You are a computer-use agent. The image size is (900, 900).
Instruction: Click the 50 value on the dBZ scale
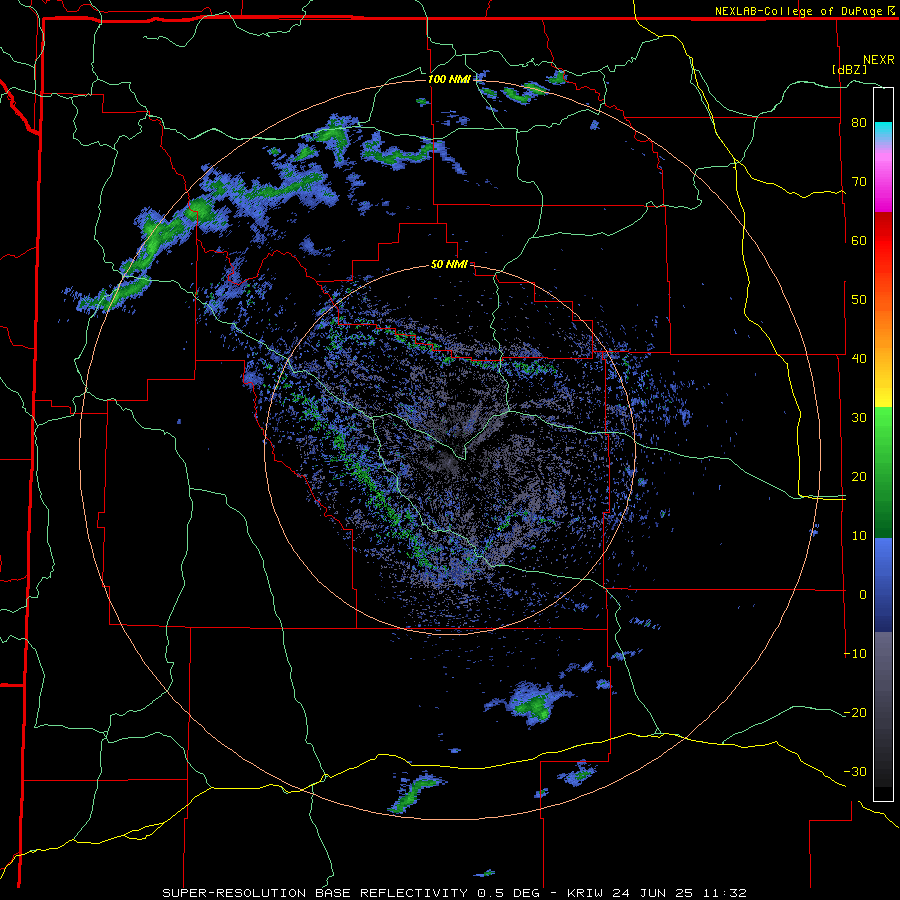coord(859,300)
